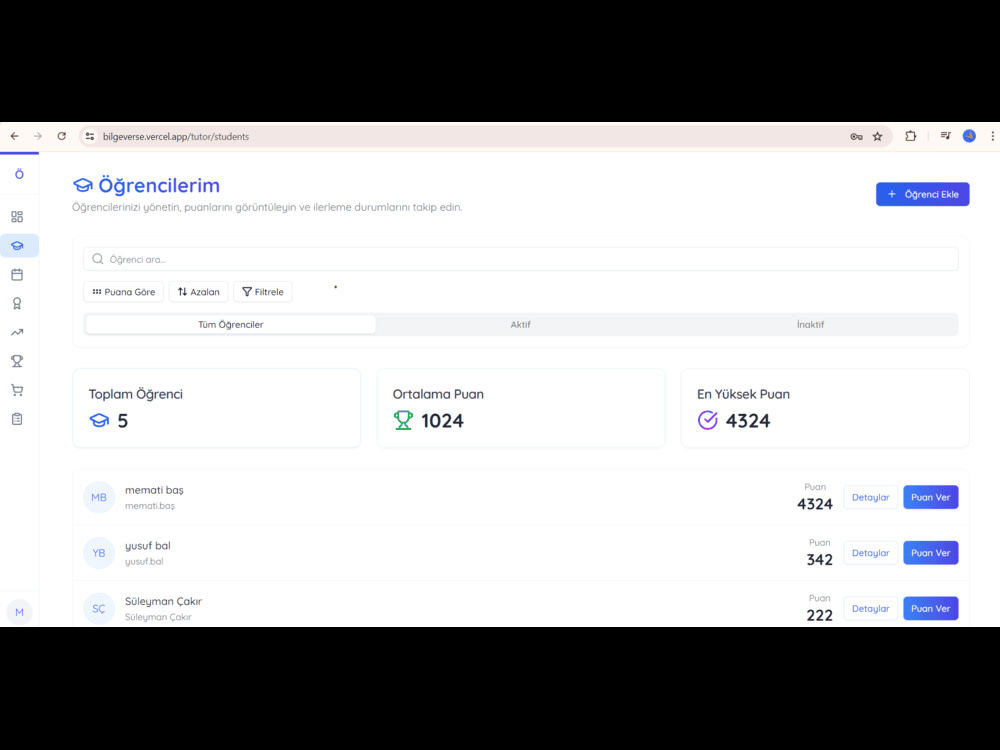Click Puan Ver for Süleyman Çakır
Screen dimensions: 1000x750
tap(930, 608)
